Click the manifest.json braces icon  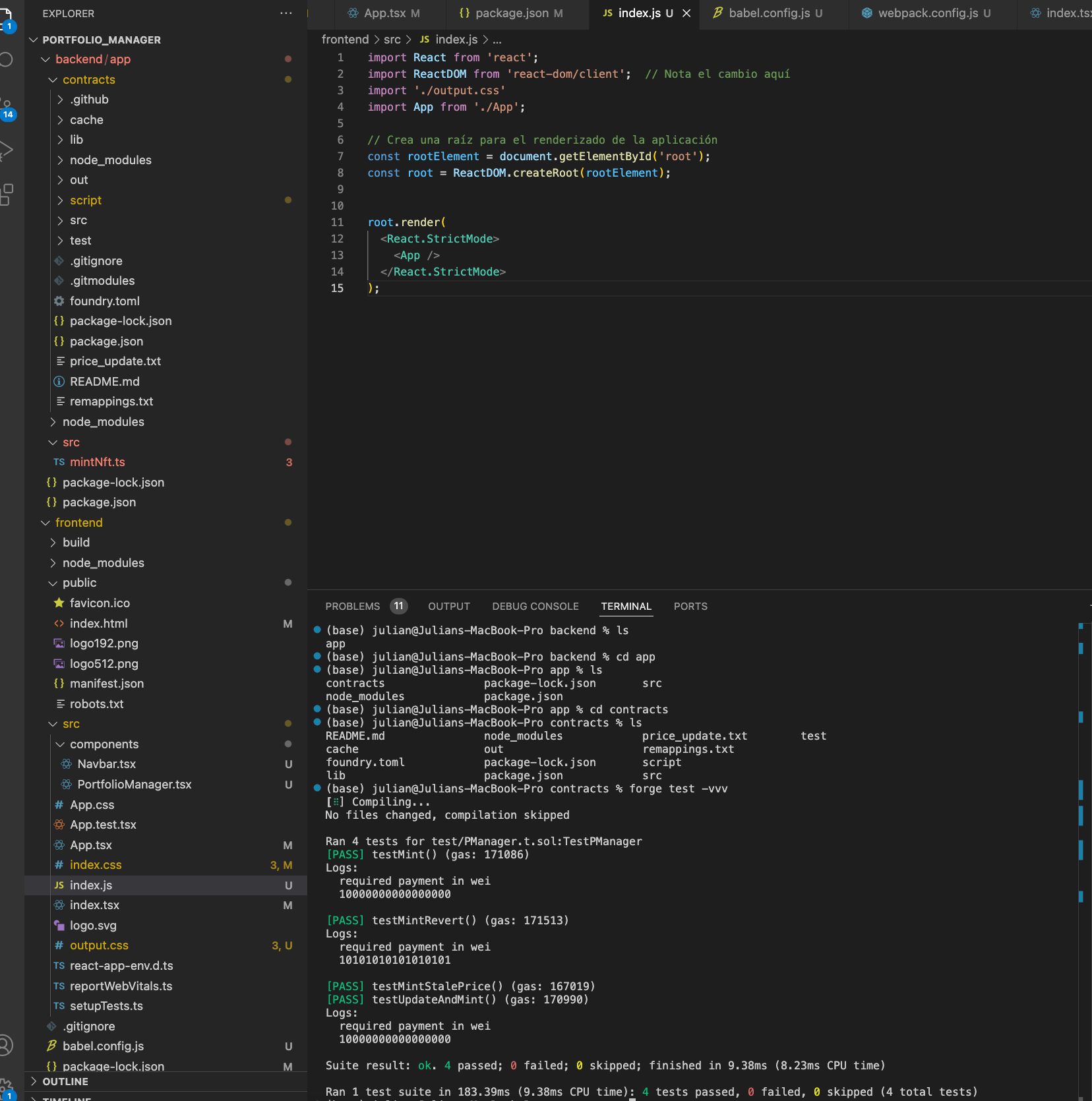click(59, 684)
